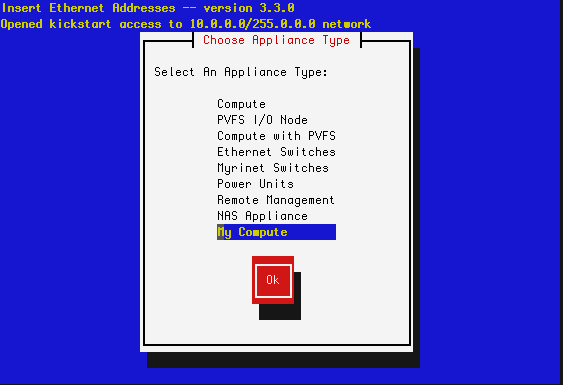This screenshot has width=563, height=385.
Task: Select highlighted My Compute entry
Action: pos(276,232)
